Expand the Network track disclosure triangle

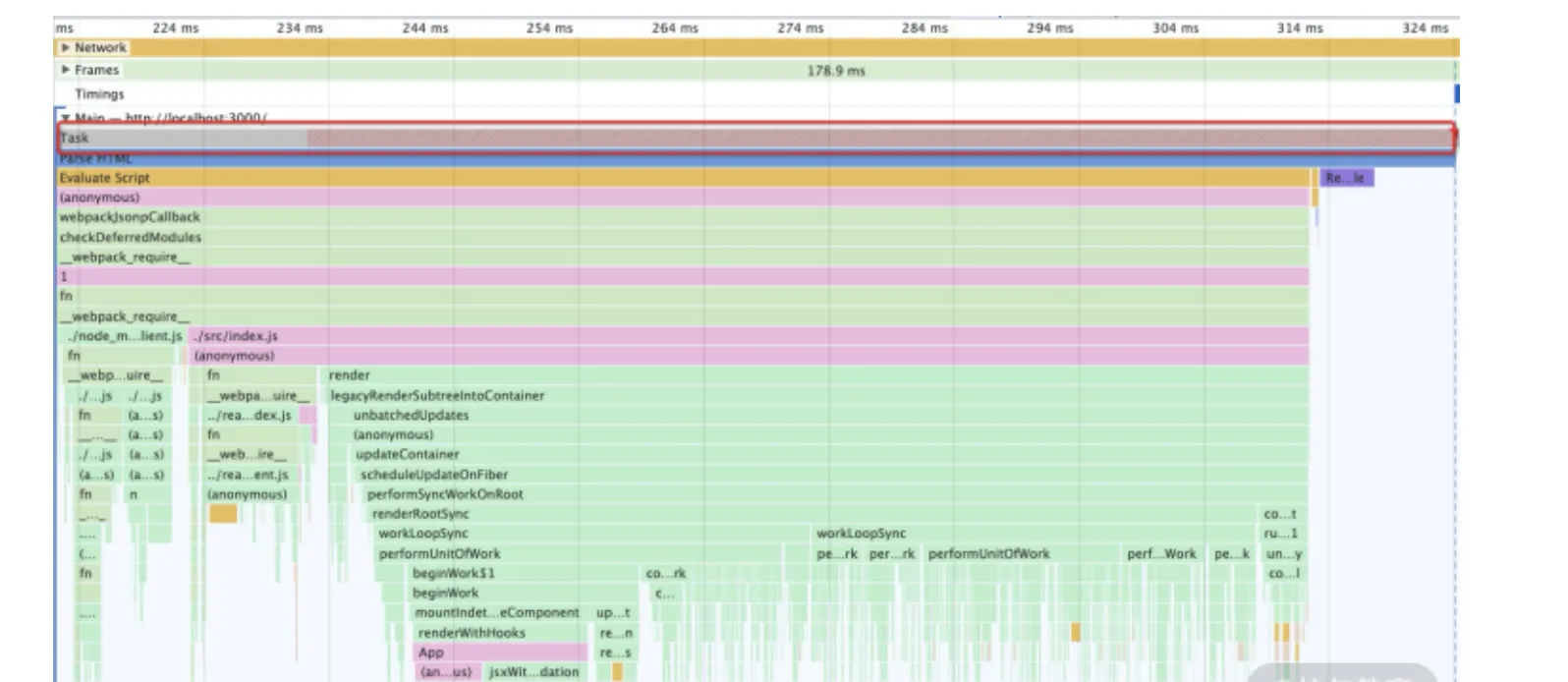[x=66, y=47]
